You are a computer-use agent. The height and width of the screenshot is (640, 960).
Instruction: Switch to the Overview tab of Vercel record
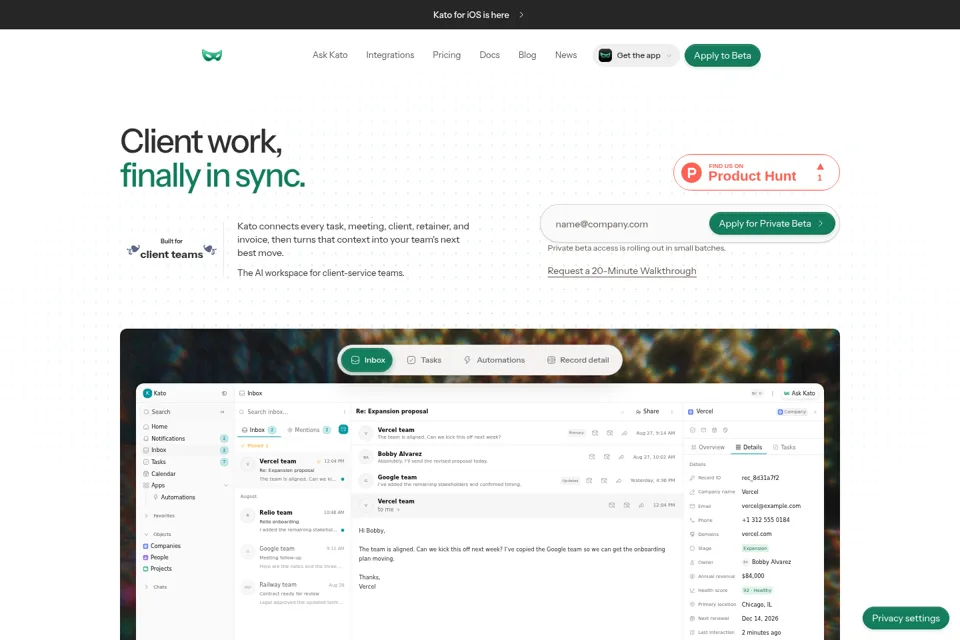click(x=708, y=447)
